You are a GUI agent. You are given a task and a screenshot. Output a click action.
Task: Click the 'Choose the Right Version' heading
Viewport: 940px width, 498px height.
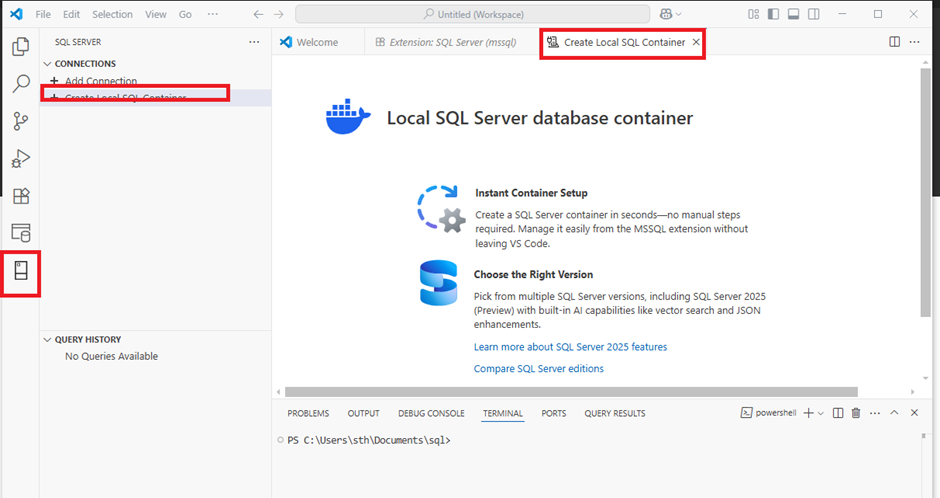533,274
